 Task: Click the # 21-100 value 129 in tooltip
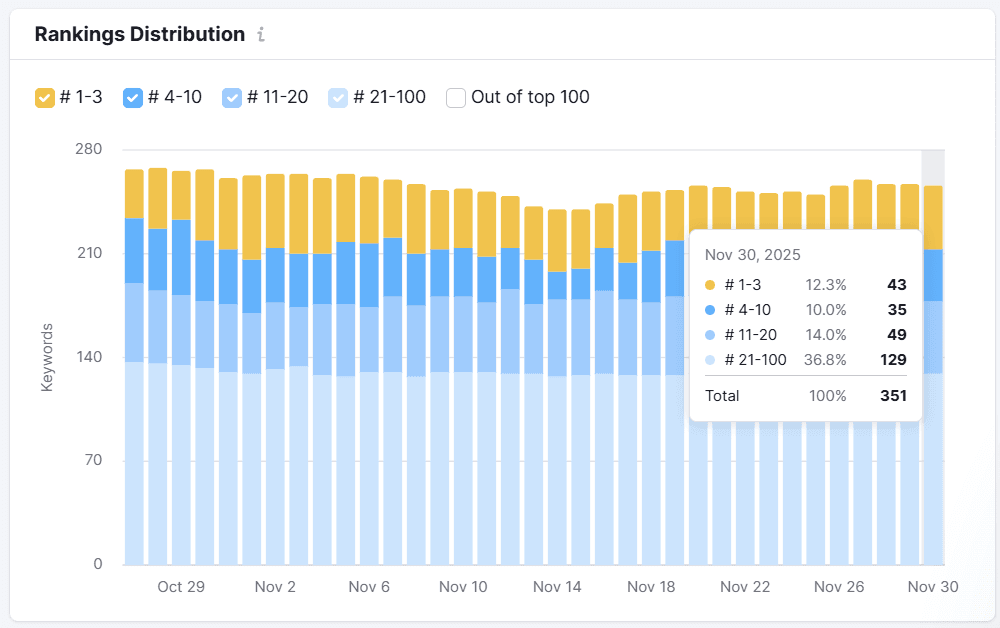coord(893,360)
